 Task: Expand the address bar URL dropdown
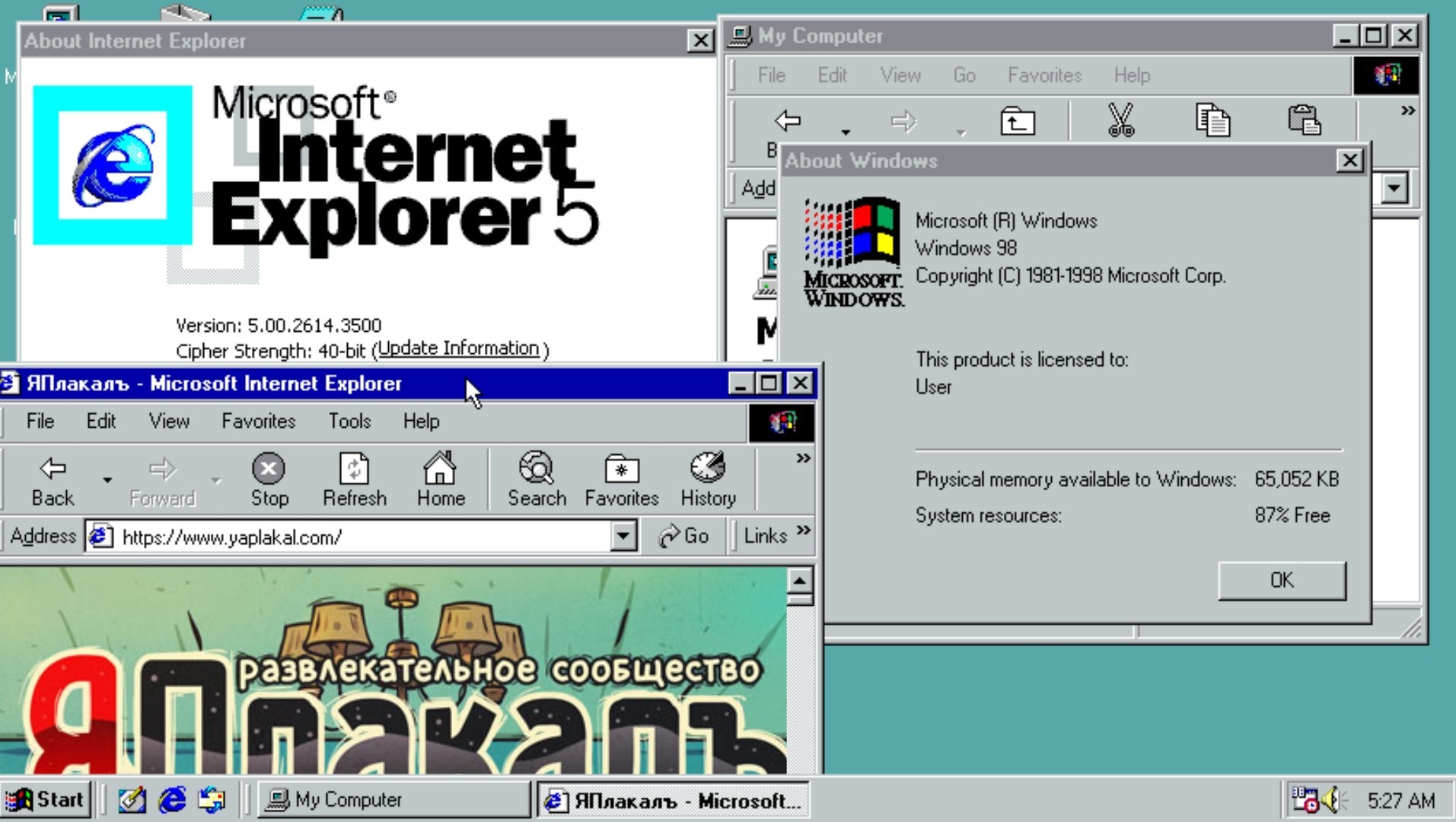[x=623, y=537]
